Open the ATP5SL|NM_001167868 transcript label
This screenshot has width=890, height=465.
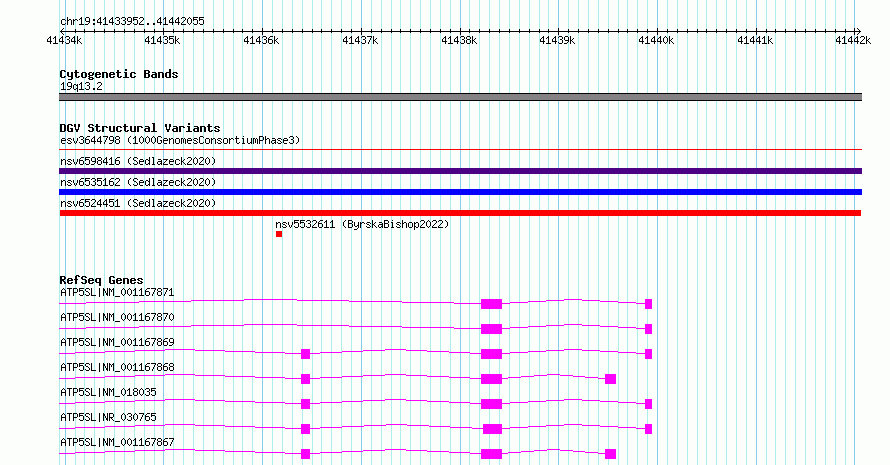coord(117,367)
